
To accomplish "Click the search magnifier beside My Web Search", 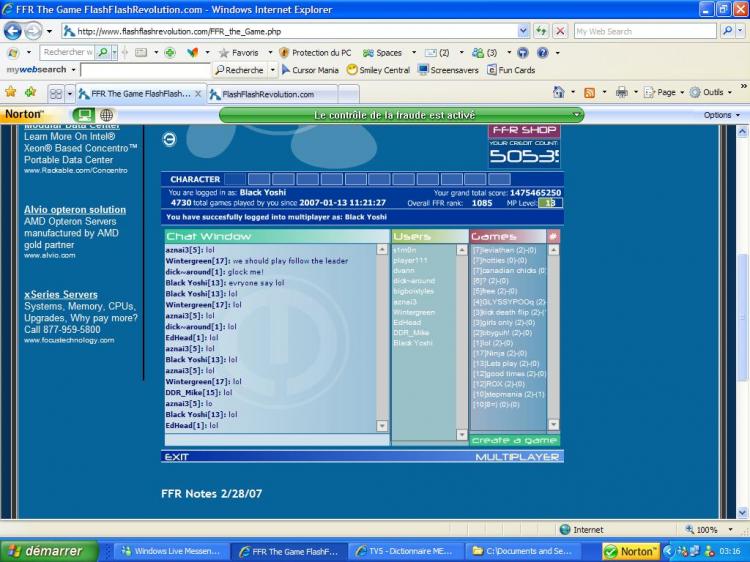I will (x=727, y=31).
